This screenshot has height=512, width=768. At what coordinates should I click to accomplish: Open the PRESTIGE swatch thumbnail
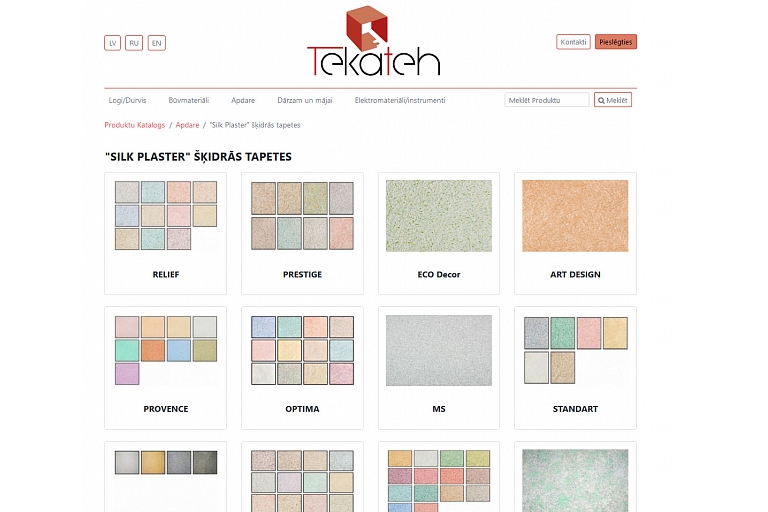[x=302, y=216]
